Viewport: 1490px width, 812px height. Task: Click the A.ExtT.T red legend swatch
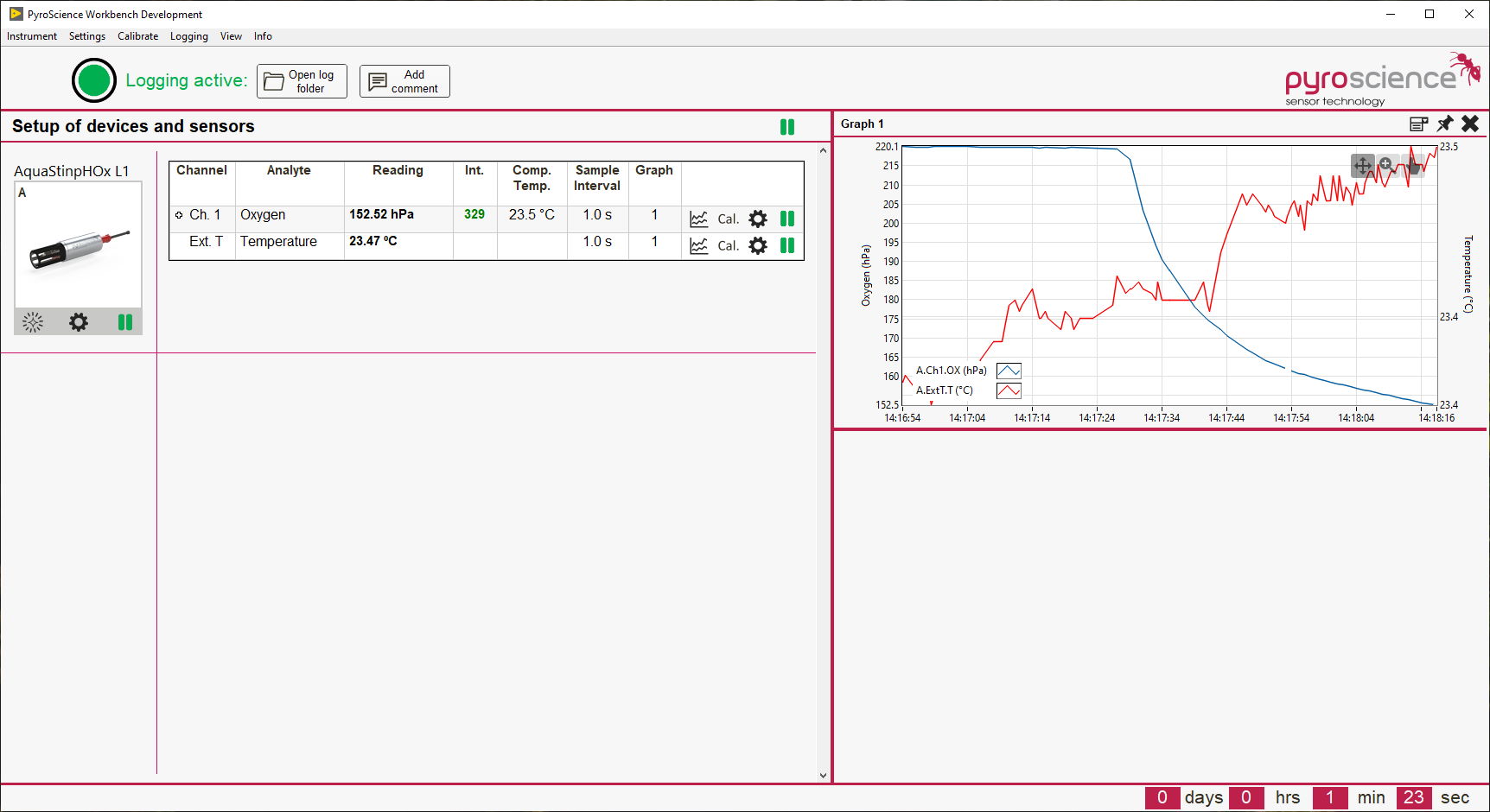(x=1009, y=390)
